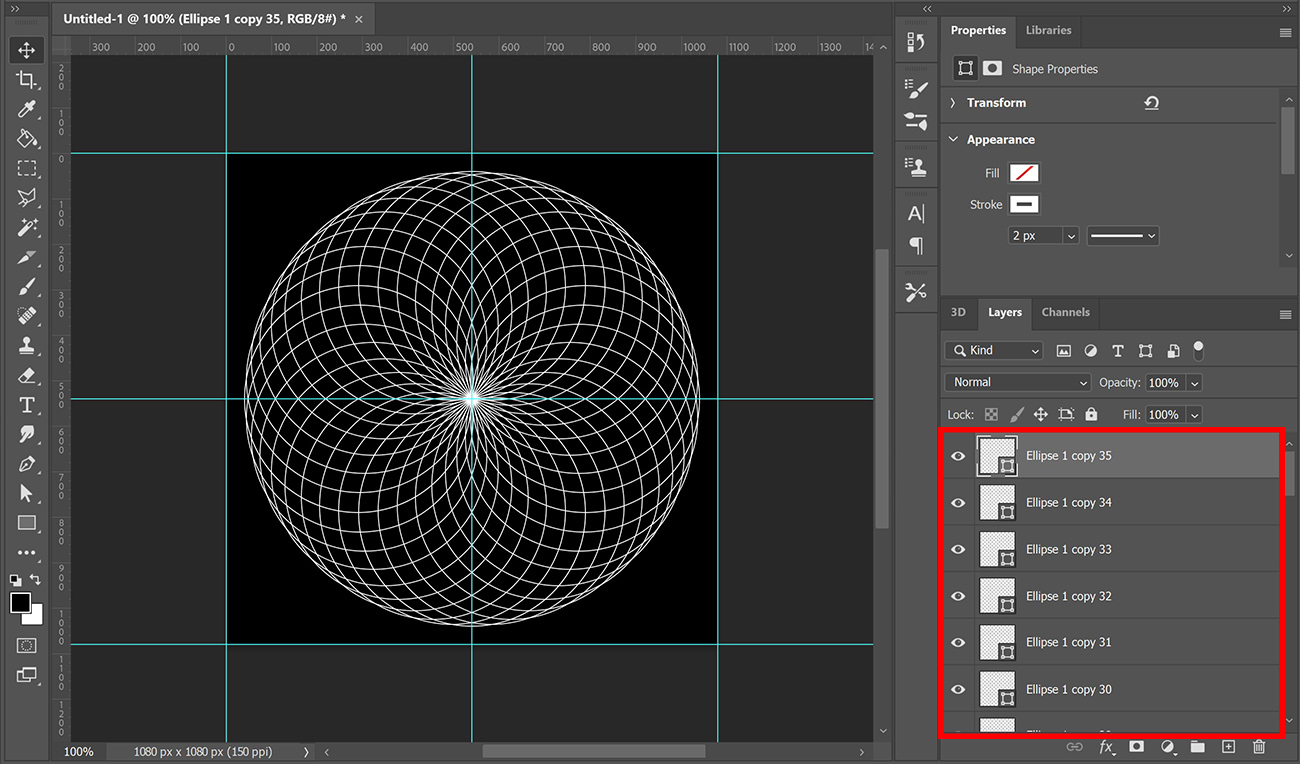The width and height of the screenshot is (1300, 764).
Task: Add a new layer in the Layers panel
Action: pos(1228,746)
